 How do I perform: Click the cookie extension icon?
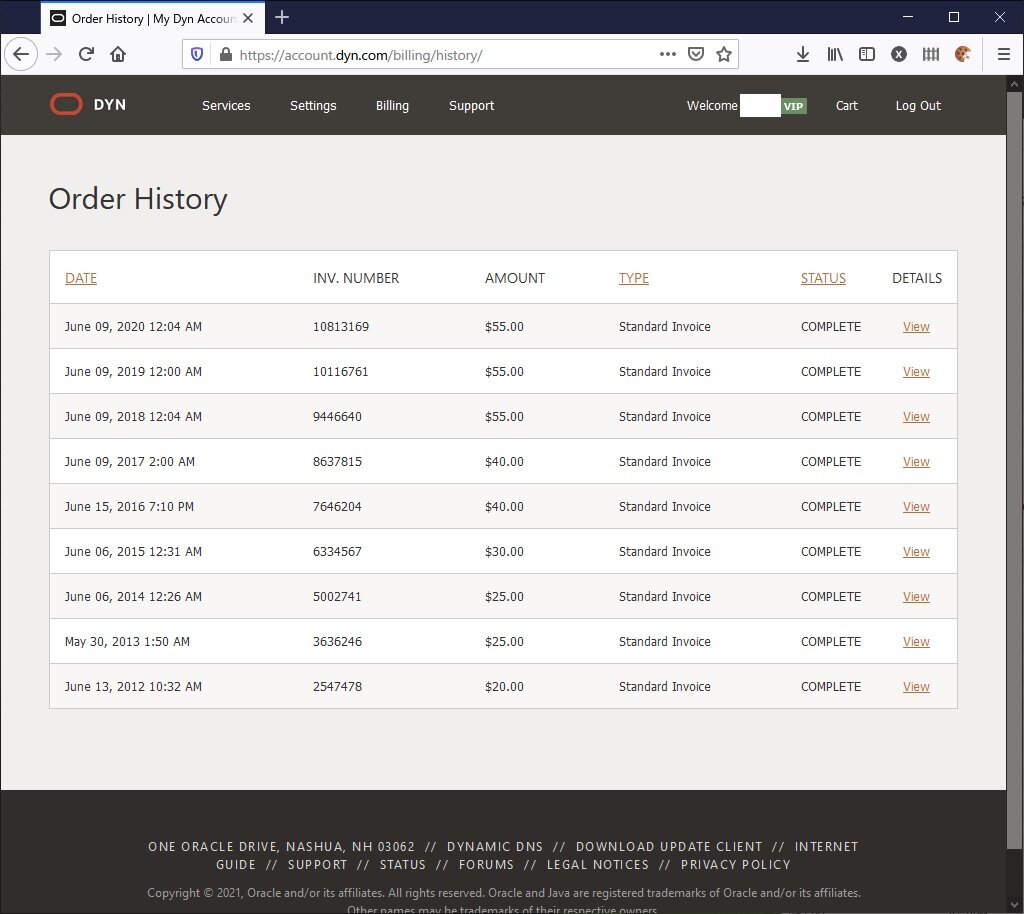coord(963,54)
